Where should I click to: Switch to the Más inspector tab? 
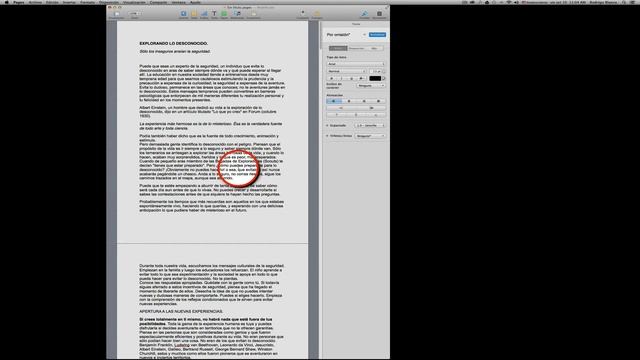(374, 48)
